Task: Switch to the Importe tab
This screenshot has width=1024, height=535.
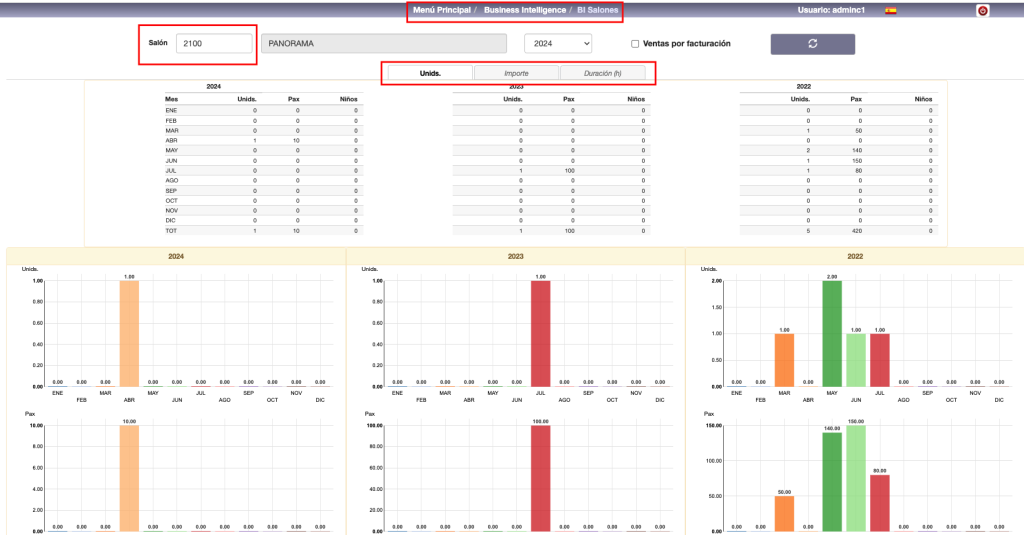Action: pyautogui.click(x=516, y=73)
